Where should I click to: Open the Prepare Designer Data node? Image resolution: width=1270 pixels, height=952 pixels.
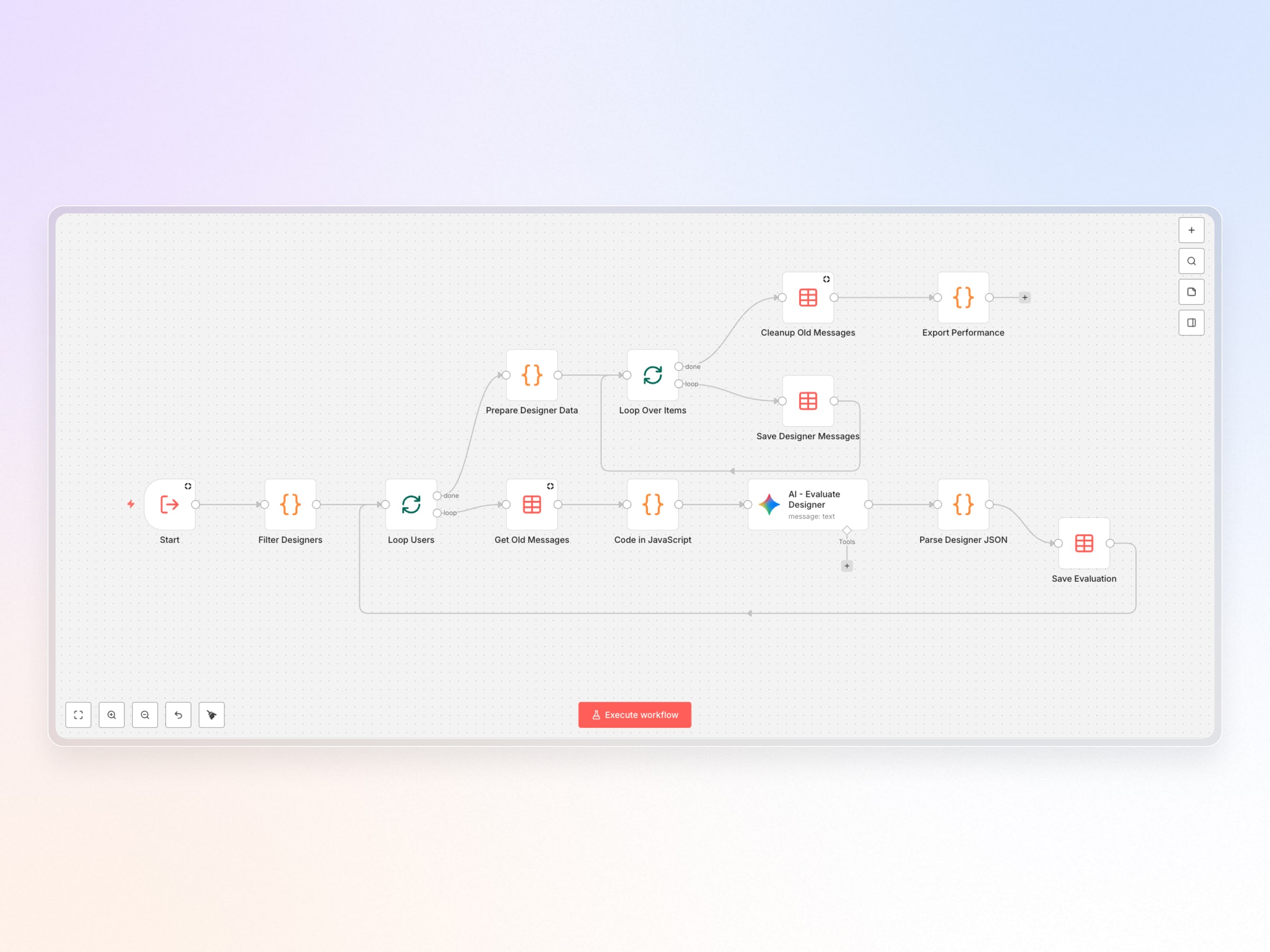point(531,374)
